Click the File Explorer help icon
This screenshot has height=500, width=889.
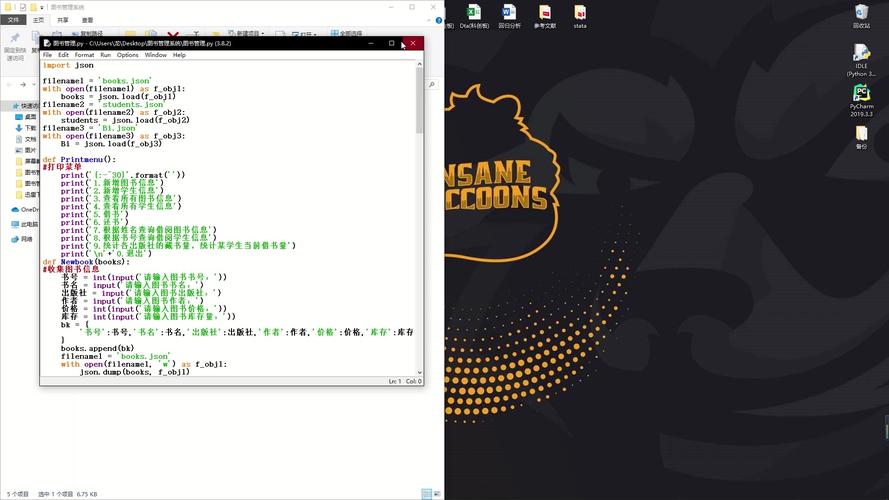pyautogui.click(x=439, y=20)
